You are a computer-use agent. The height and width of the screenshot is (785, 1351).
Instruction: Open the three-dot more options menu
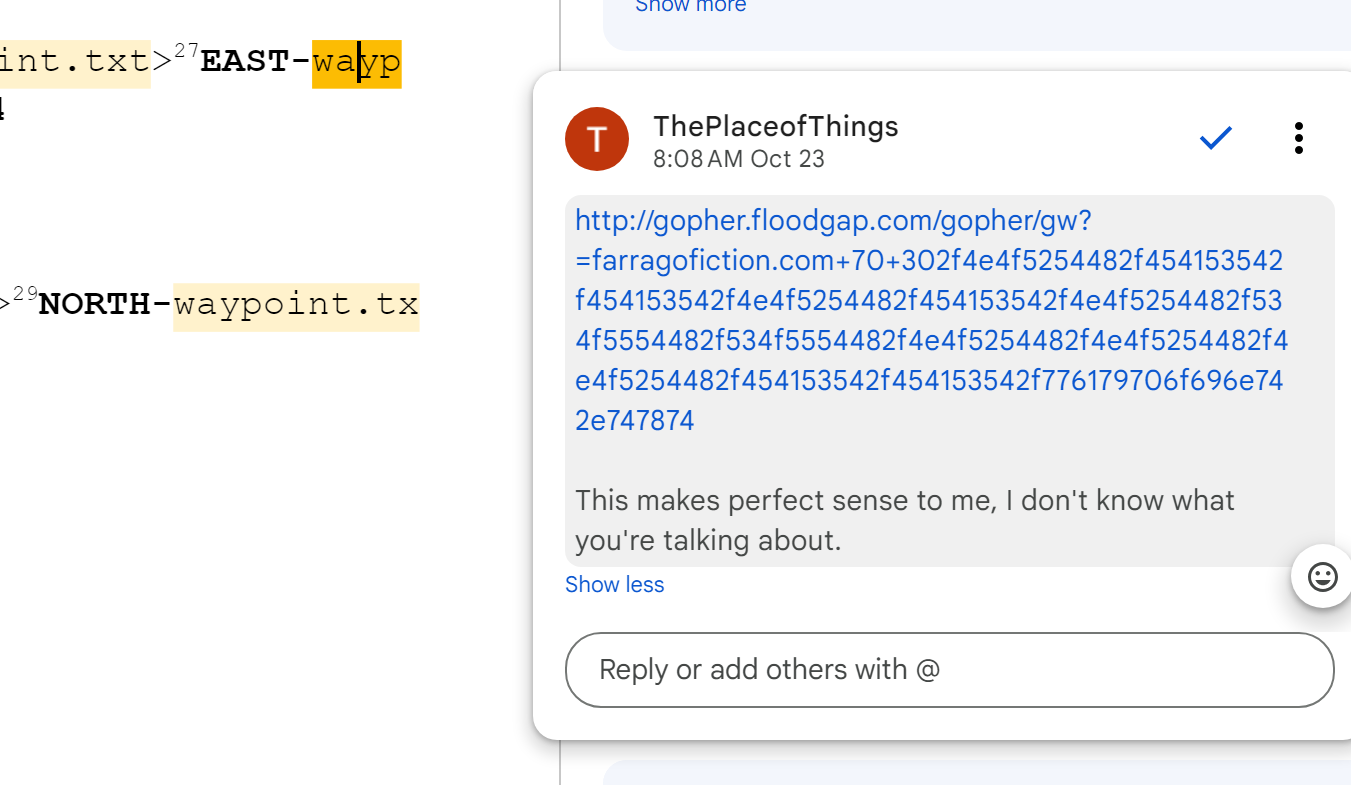1298,138
